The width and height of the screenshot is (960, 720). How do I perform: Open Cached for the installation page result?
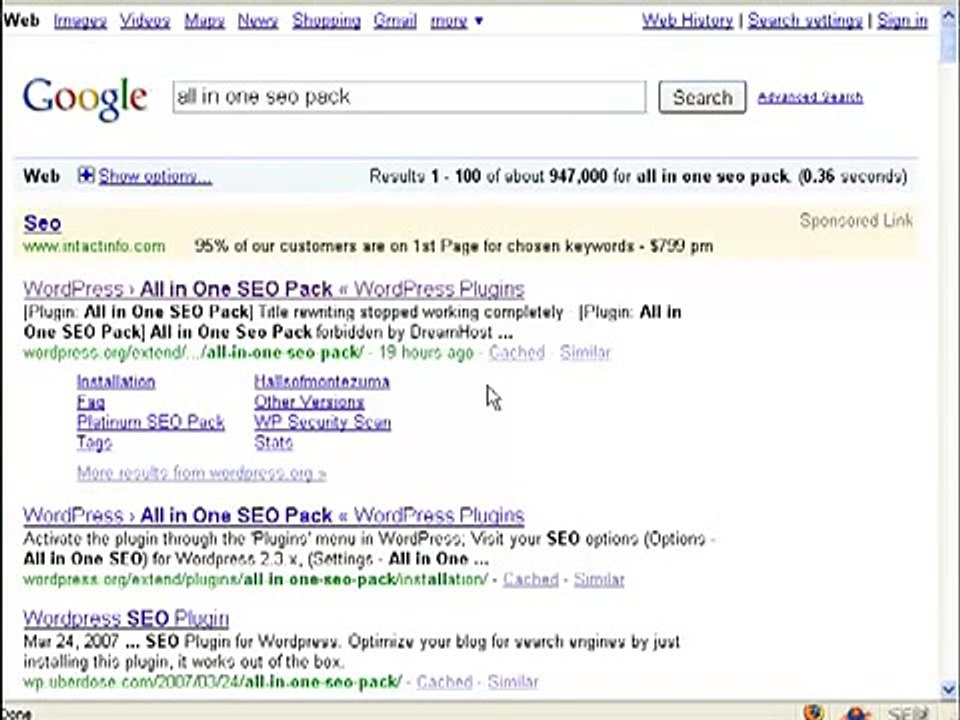pyautogui.click(x=531, y=579)
